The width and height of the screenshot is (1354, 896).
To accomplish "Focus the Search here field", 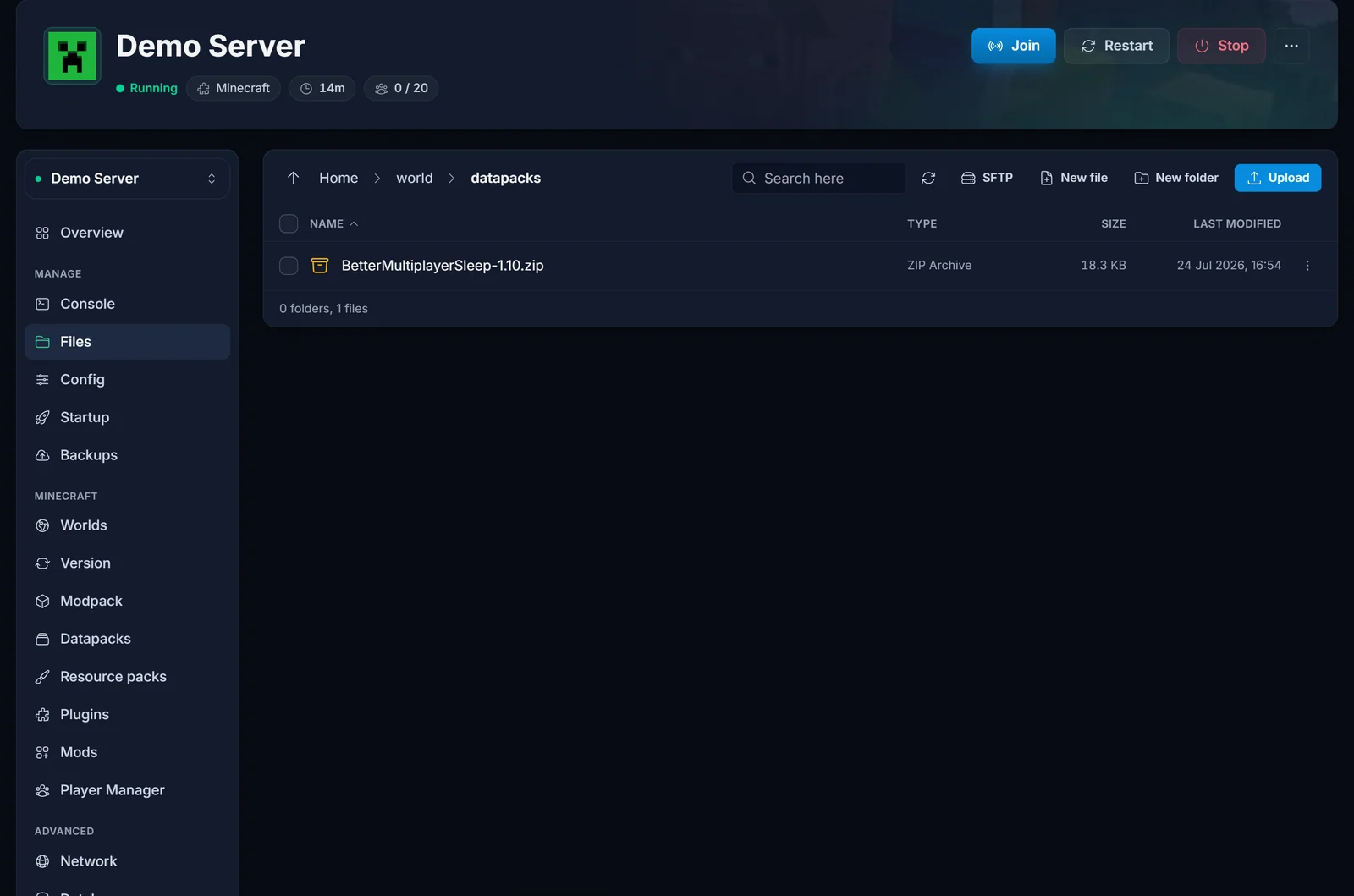I will tap(819, 178).
